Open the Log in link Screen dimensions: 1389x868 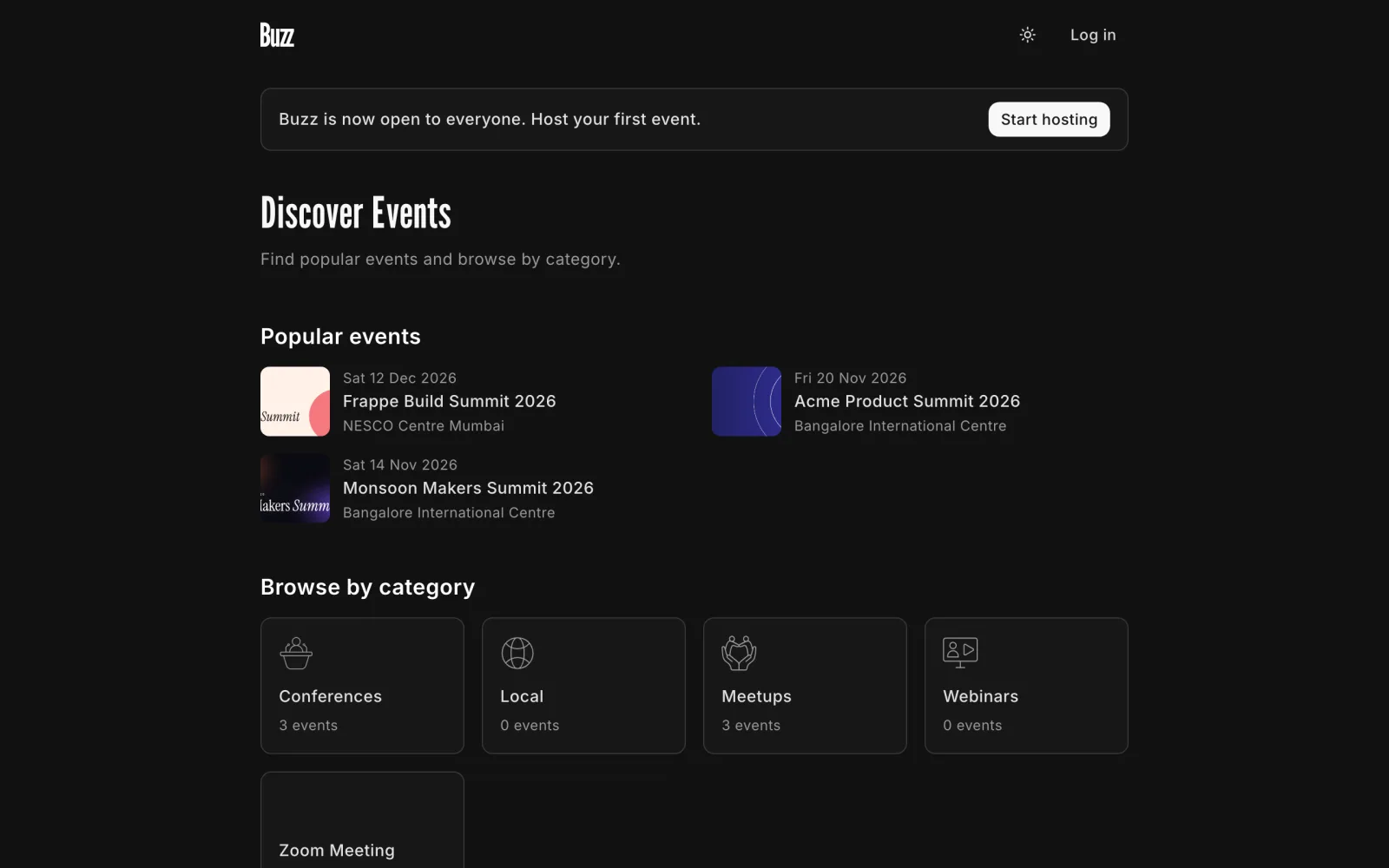pos(1093,35)
